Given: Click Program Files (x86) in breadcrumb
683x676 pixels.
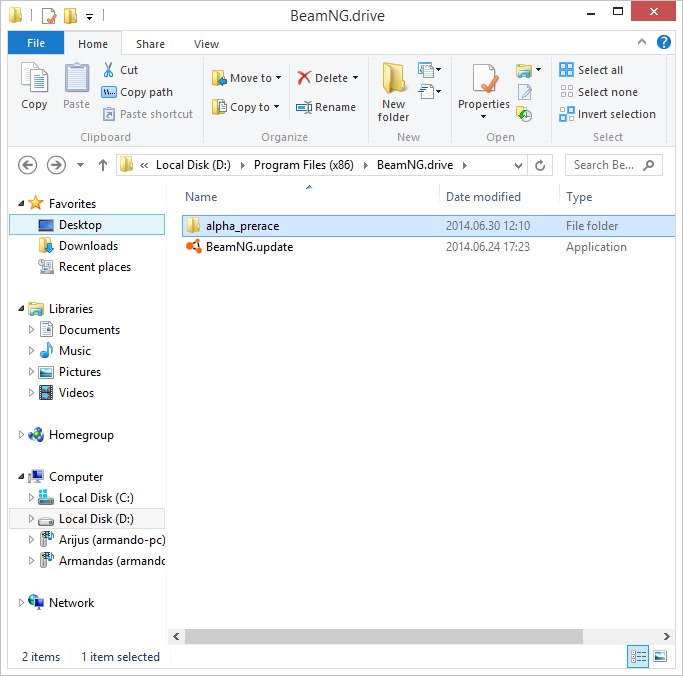Looking at the screenshot, I should point(304,165).
